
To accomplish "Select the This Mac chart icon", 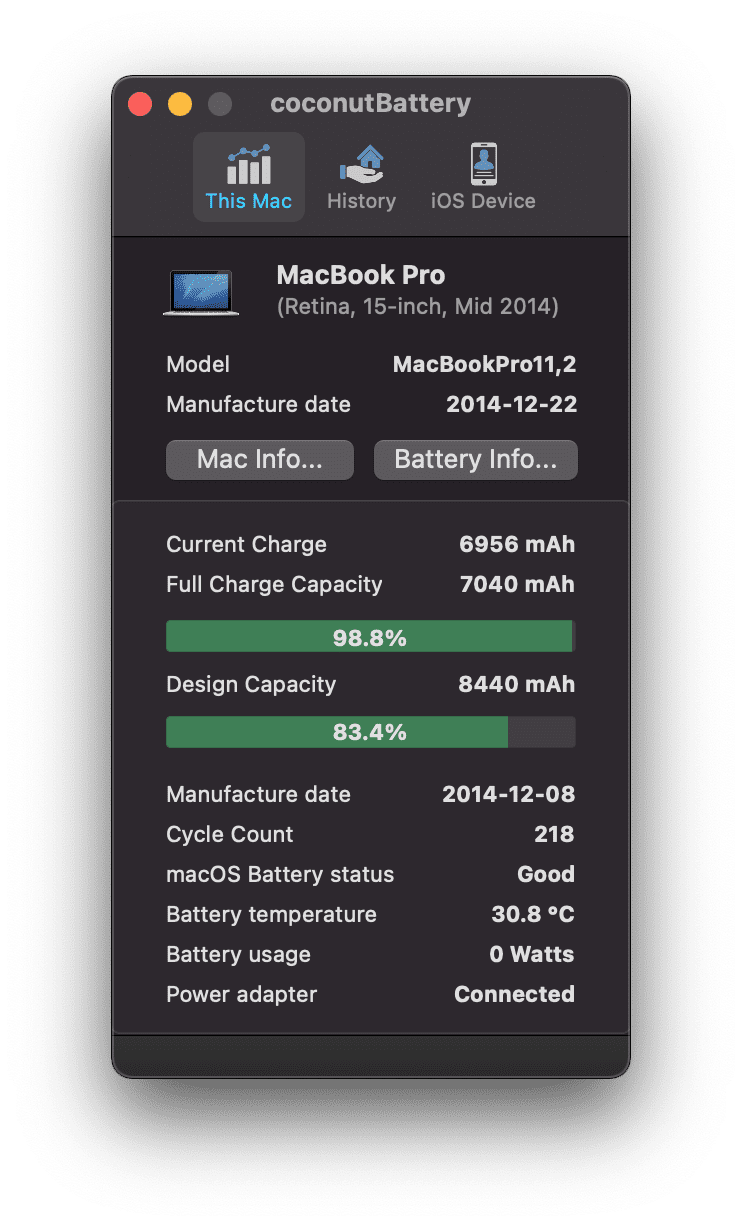I will click(x=249, y=164).
